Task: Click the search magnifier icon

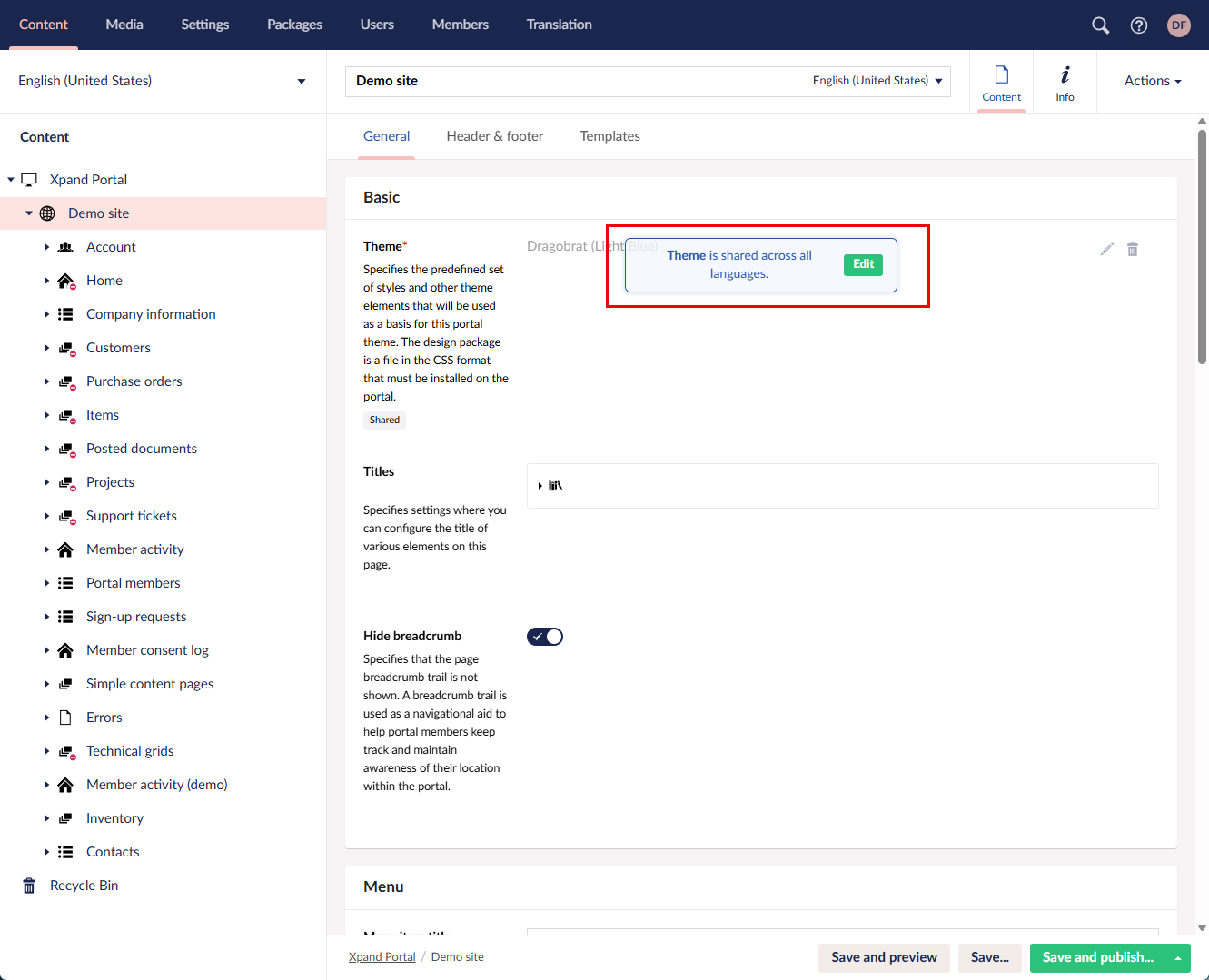Action: point(1100,25)
